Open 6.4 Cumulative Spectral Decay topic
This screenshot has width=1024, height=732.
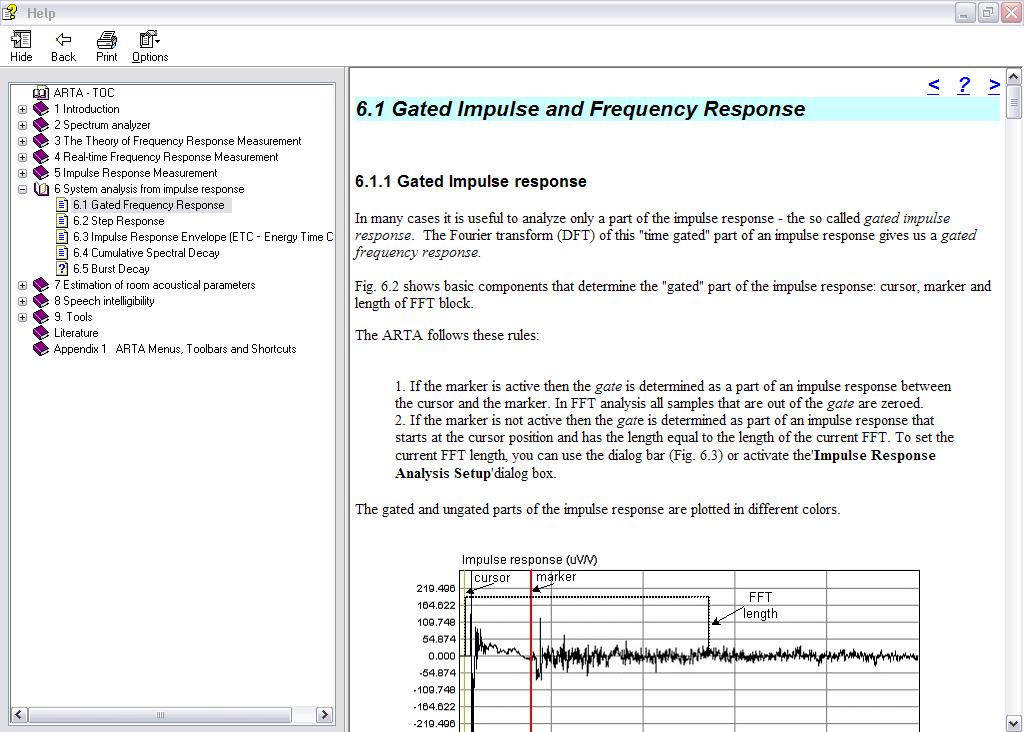pyautogui.click(x=146, y=253)
